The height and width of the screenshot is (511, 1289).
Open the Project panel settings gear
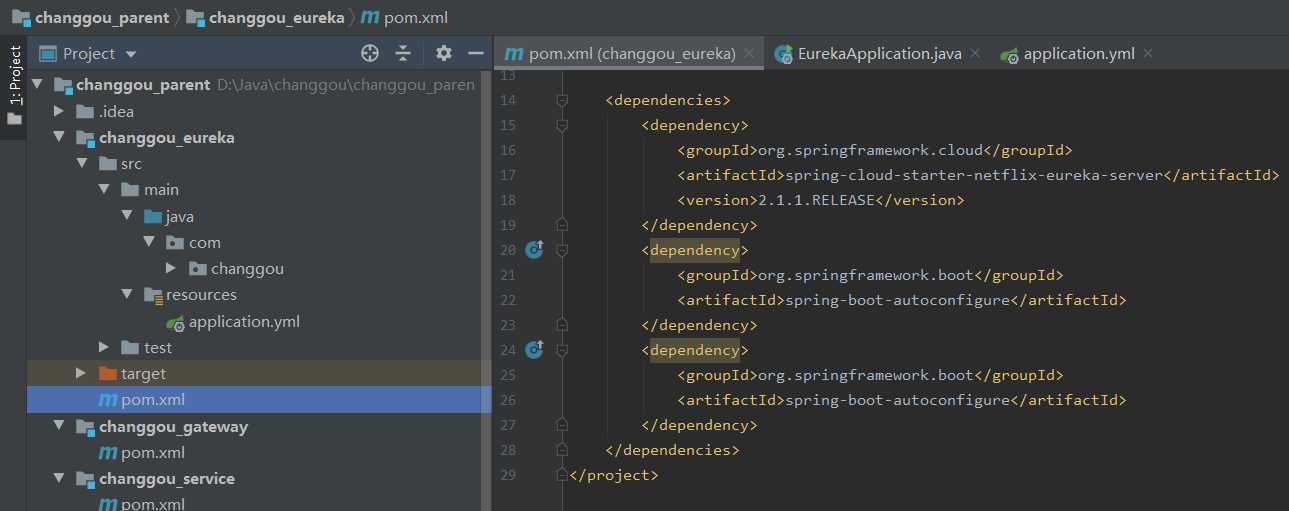pos(444,53)
